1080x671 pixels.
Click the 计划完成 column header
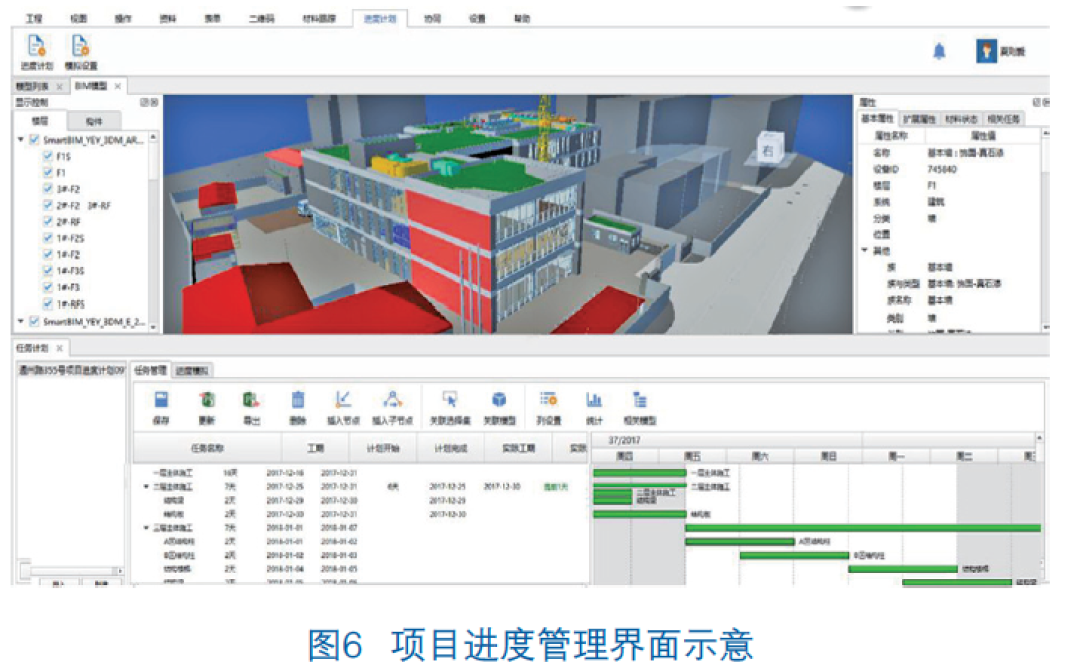450,448
